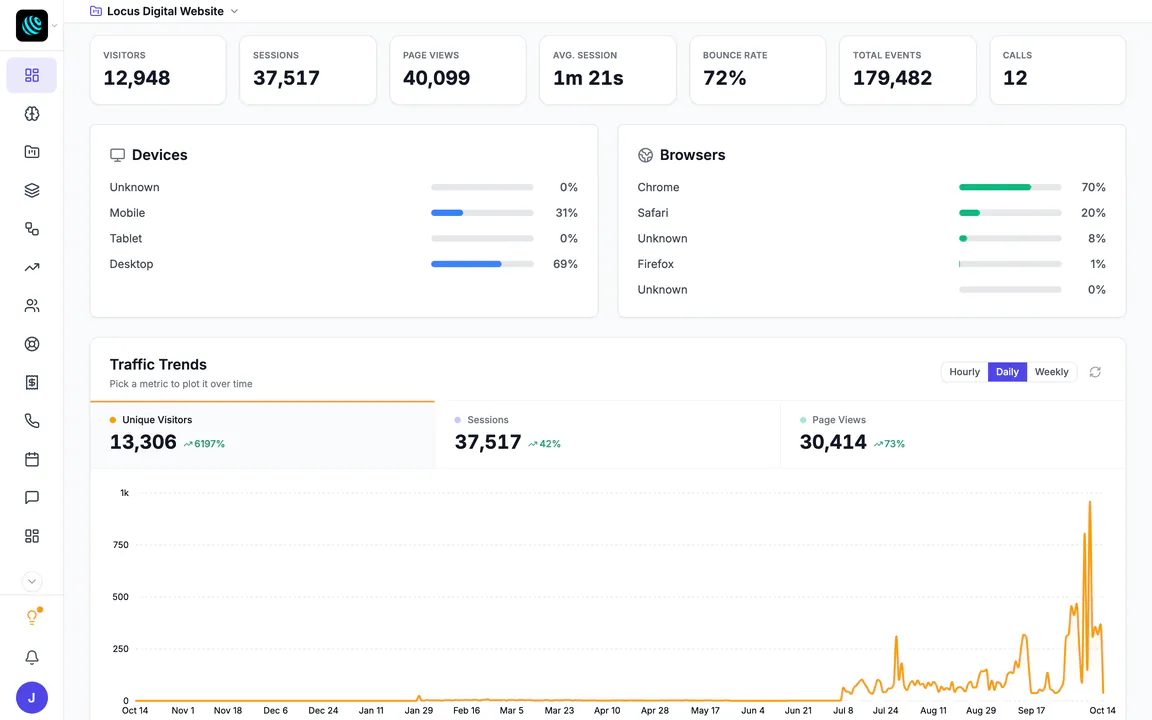
Task: Expand the sidebar collapse chevron circle
Action: click(x=32, y=581)
